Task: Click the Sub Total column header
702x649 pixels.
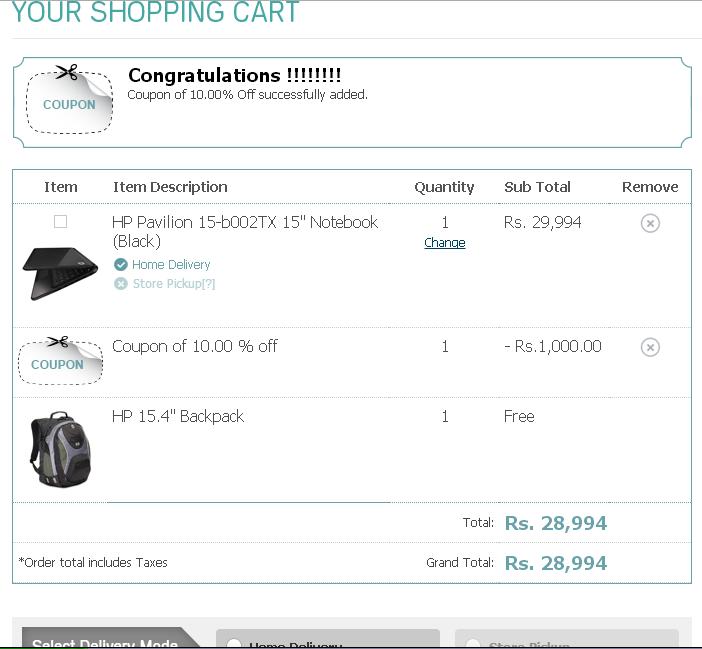Action: [537, 187]
